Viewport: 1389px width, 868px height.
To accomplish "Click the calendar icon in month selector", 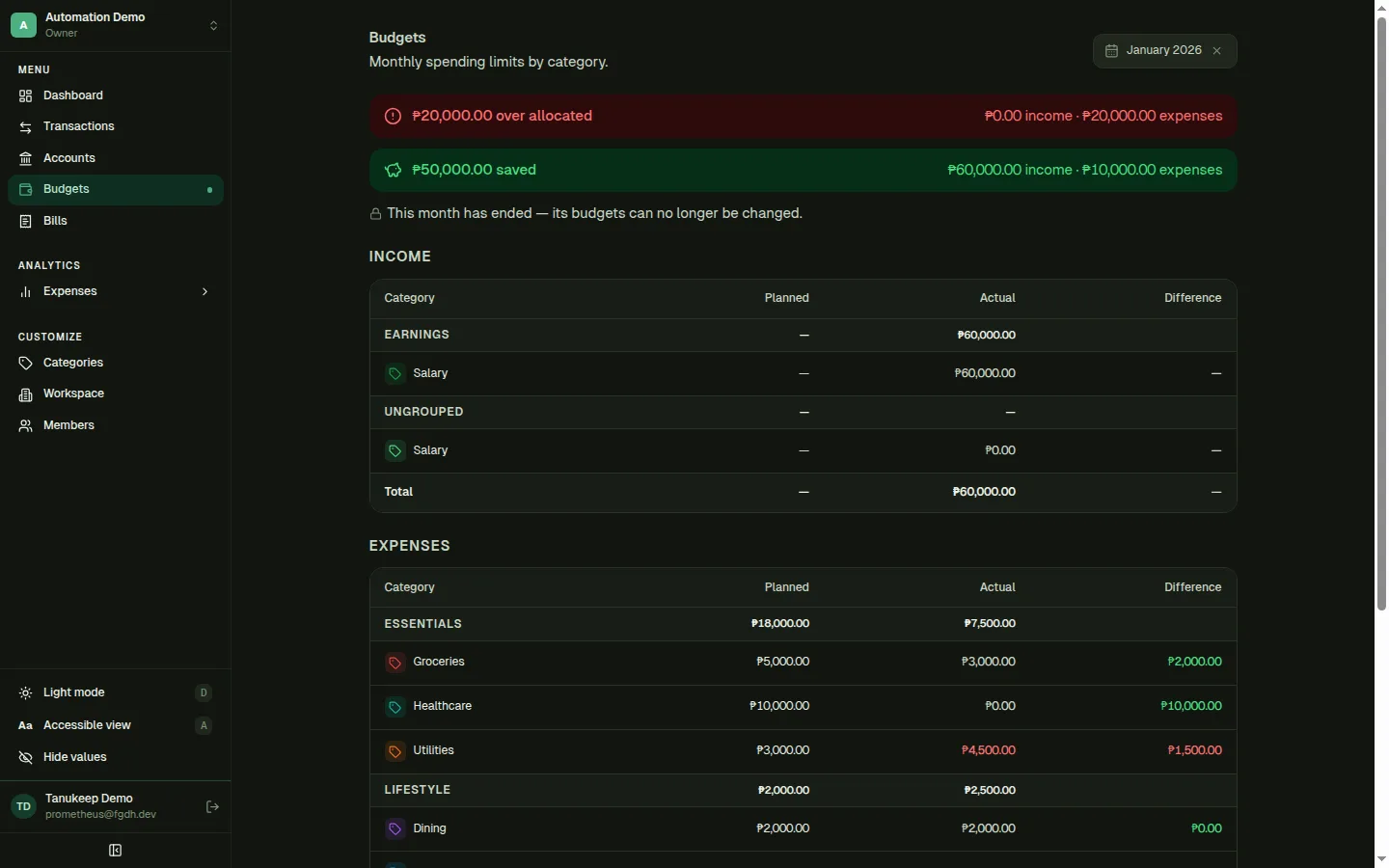I will pyautogui.click(x=1111, y=51).
